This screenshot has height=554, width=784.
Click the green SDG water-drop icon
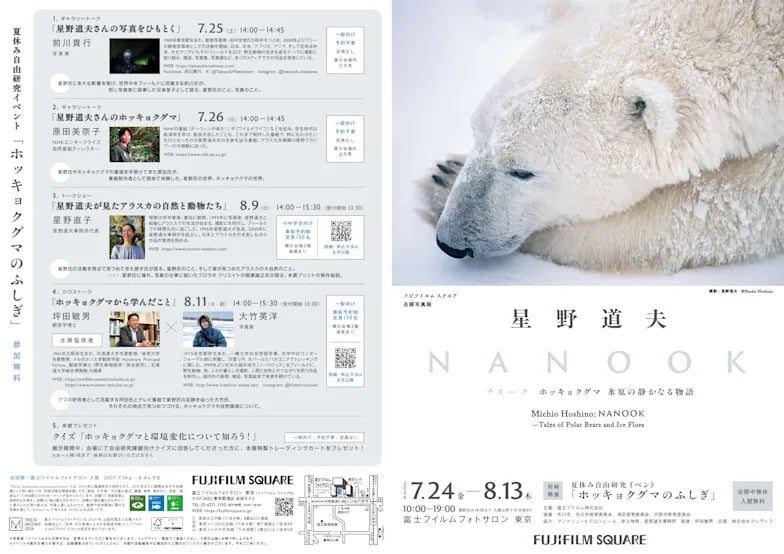pyautogui.click(x=175, y=502)
